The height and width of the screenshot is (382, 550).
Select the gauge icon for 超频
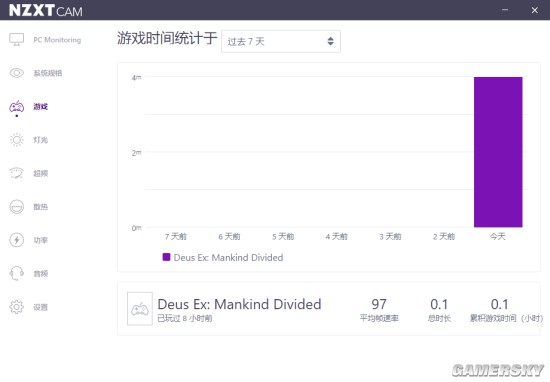pos(16,173)
